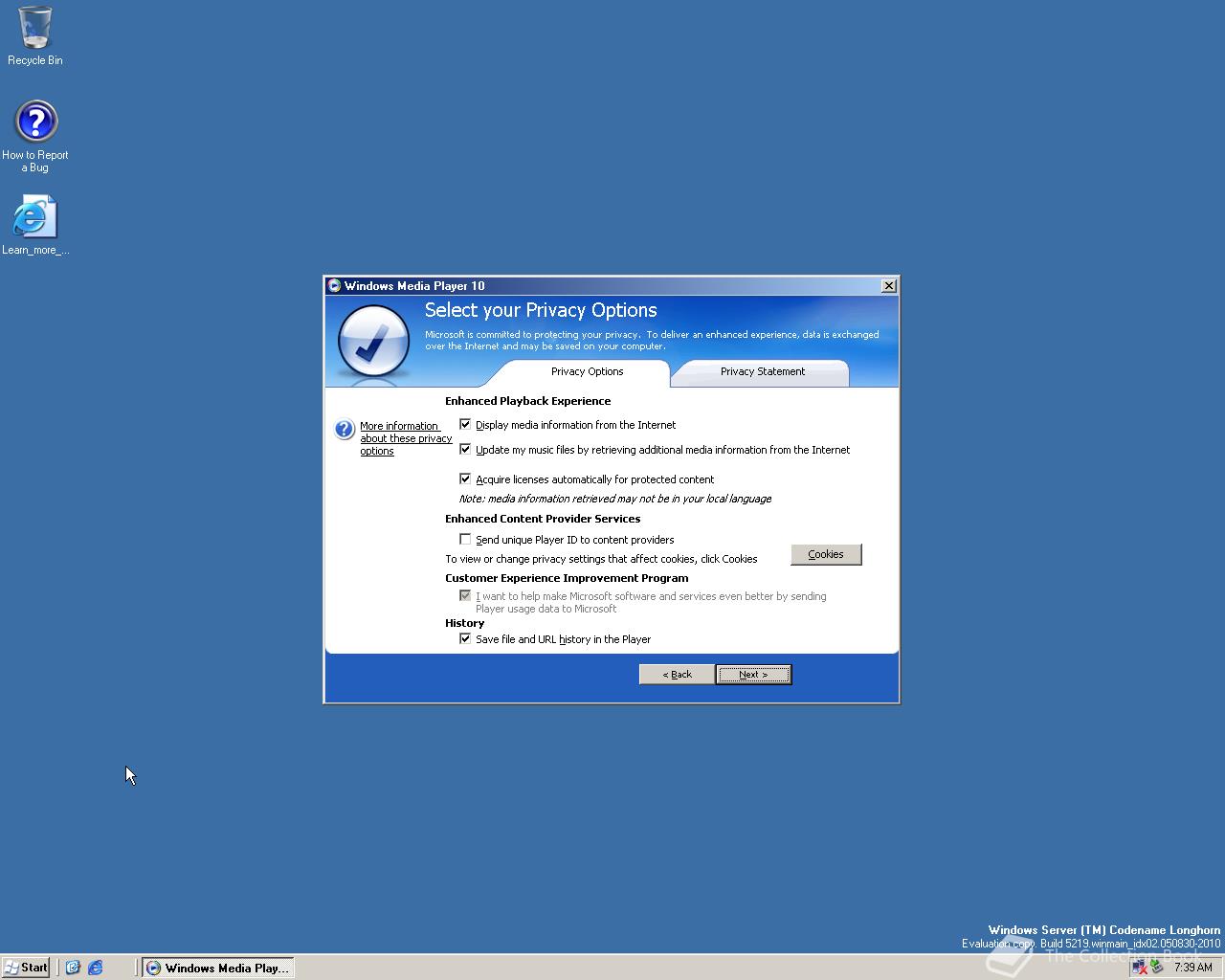The height and width of the screenshot is (980, 1225).
Task: Toggle Update my music files checkbox
Action: point(465,449)
